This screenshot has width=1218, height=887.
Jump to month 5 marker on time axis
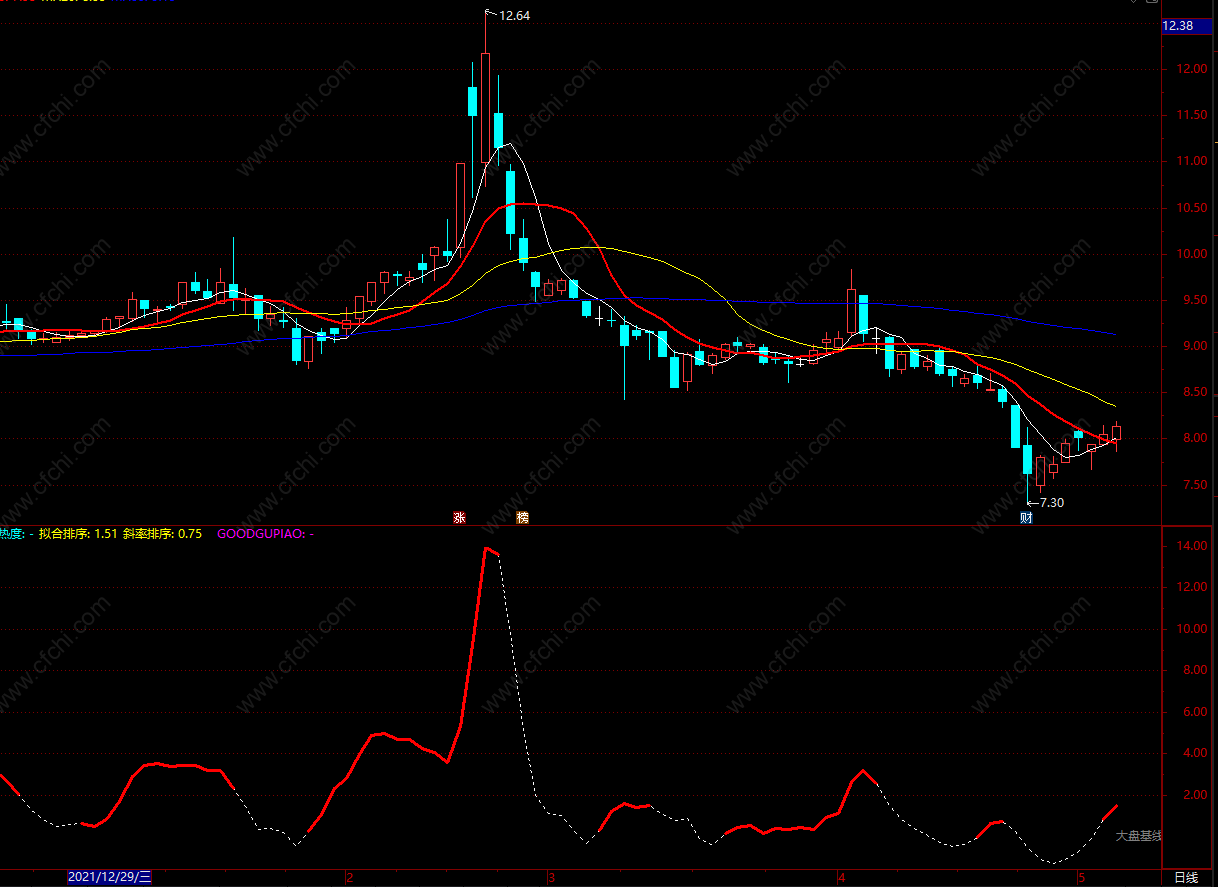coord(1081,878)
